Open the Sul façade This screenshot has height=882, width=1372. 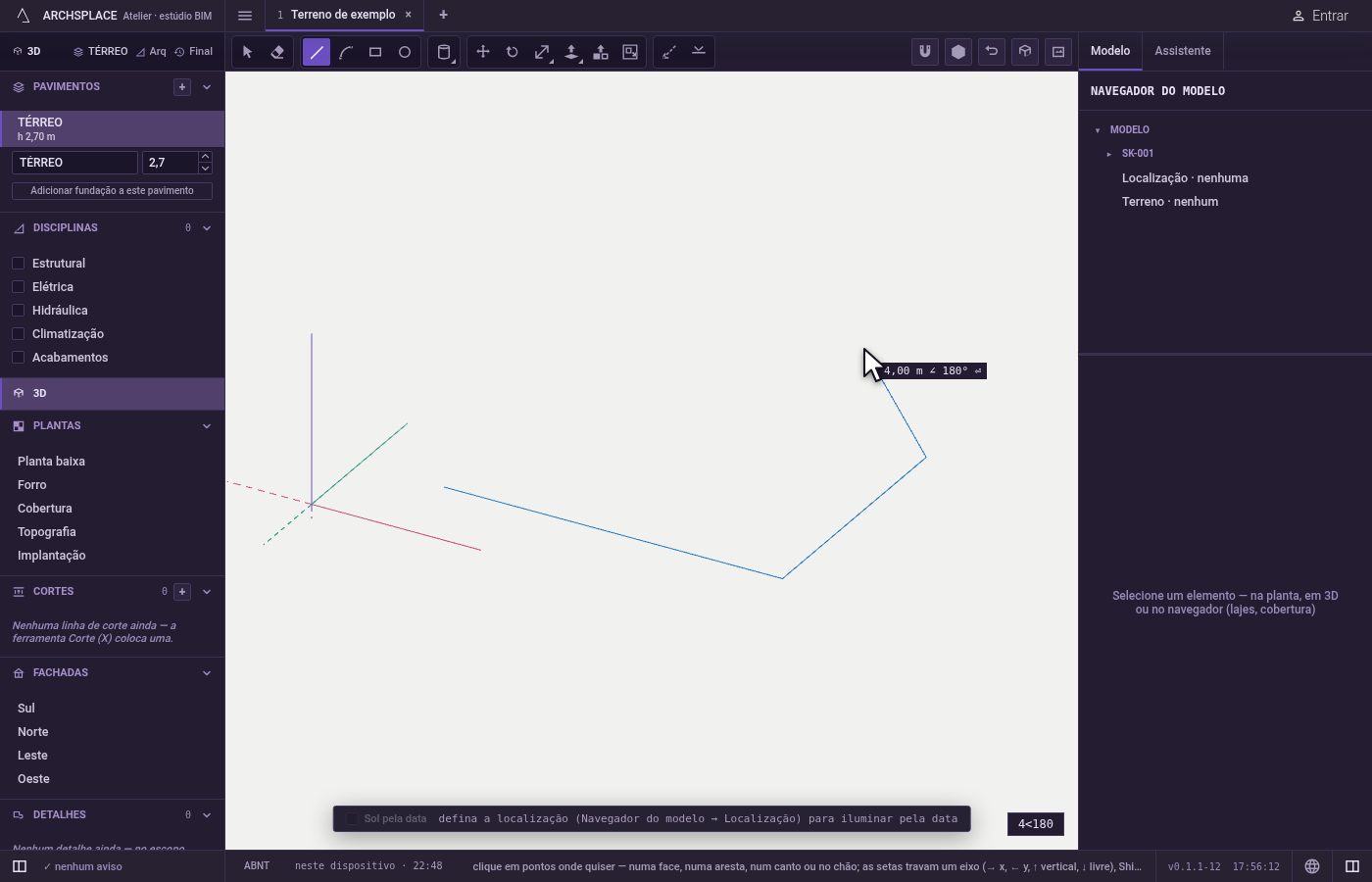pyautogui.click(x=26, y=709)
